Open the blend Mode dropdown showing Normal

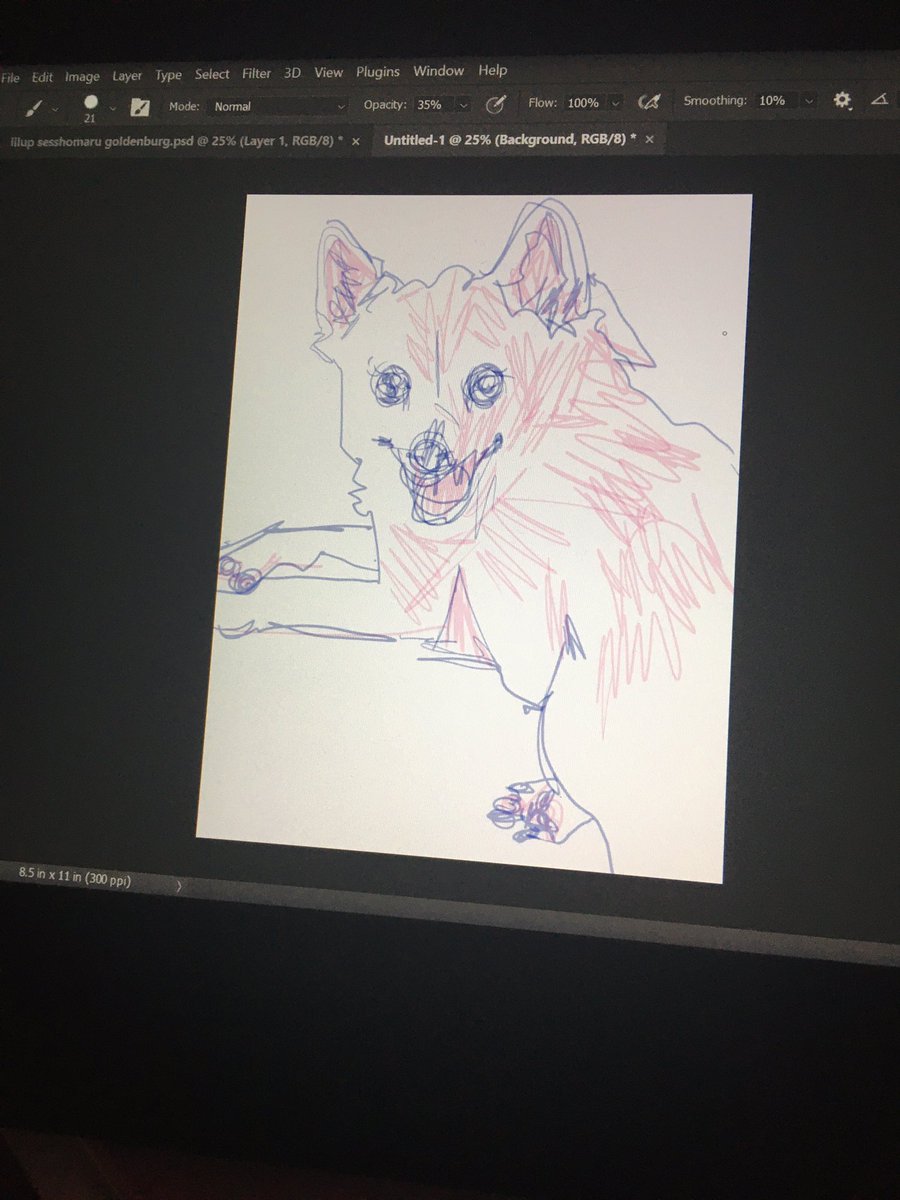click(279, 105)
